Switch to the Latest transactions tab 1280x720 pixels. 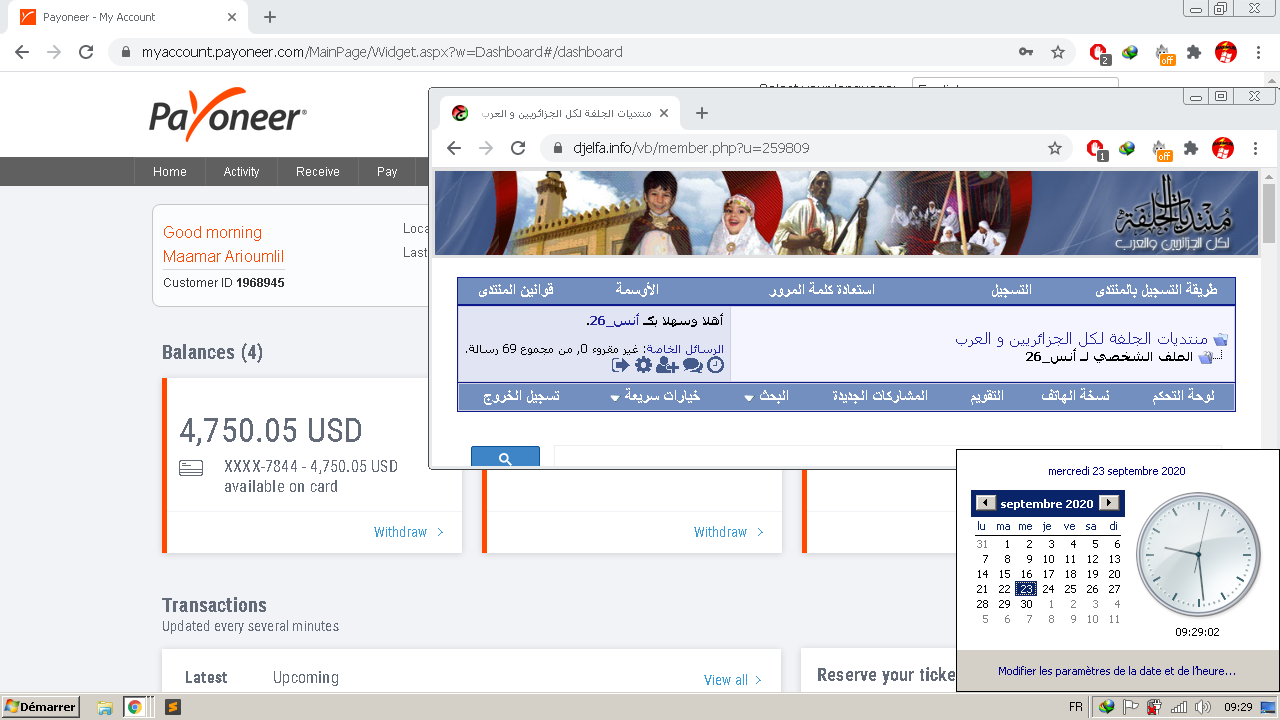coord(206,678)
